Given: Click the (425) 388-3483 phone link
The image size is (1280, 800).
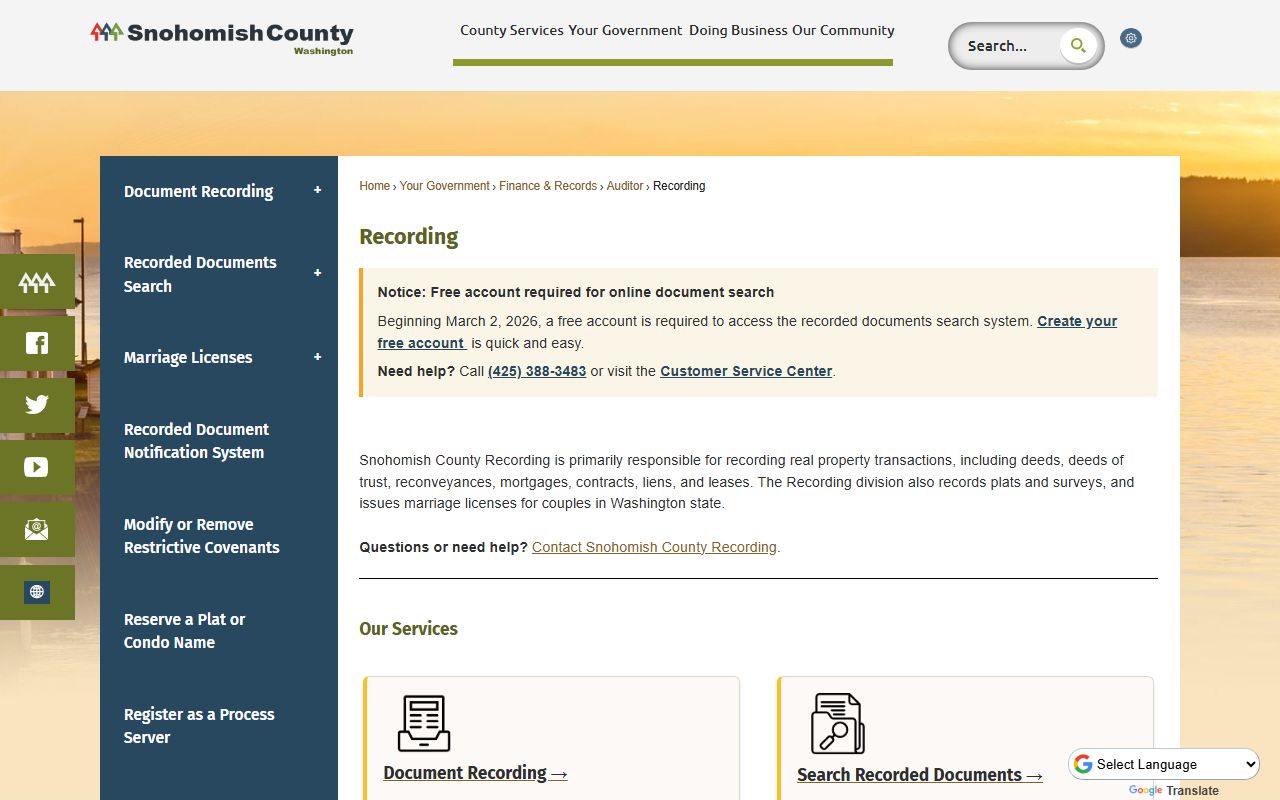Looking at the screenshot, I should tap(537, 371).
